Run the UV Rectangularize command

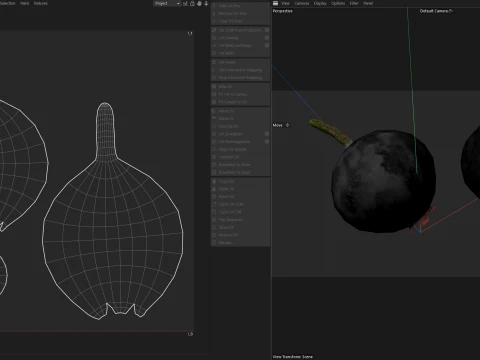click(x=237, y=141)
